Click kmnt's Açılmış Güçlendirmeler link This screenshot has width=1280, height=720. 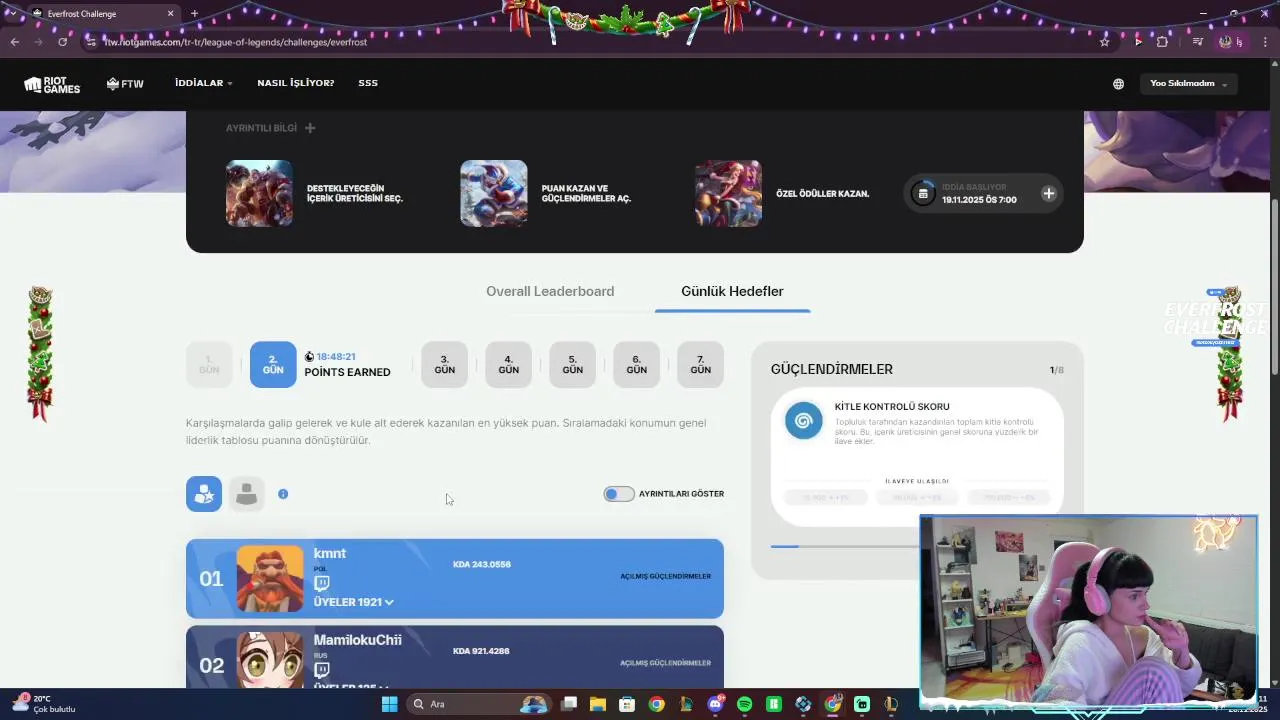(x=665, y=577)
